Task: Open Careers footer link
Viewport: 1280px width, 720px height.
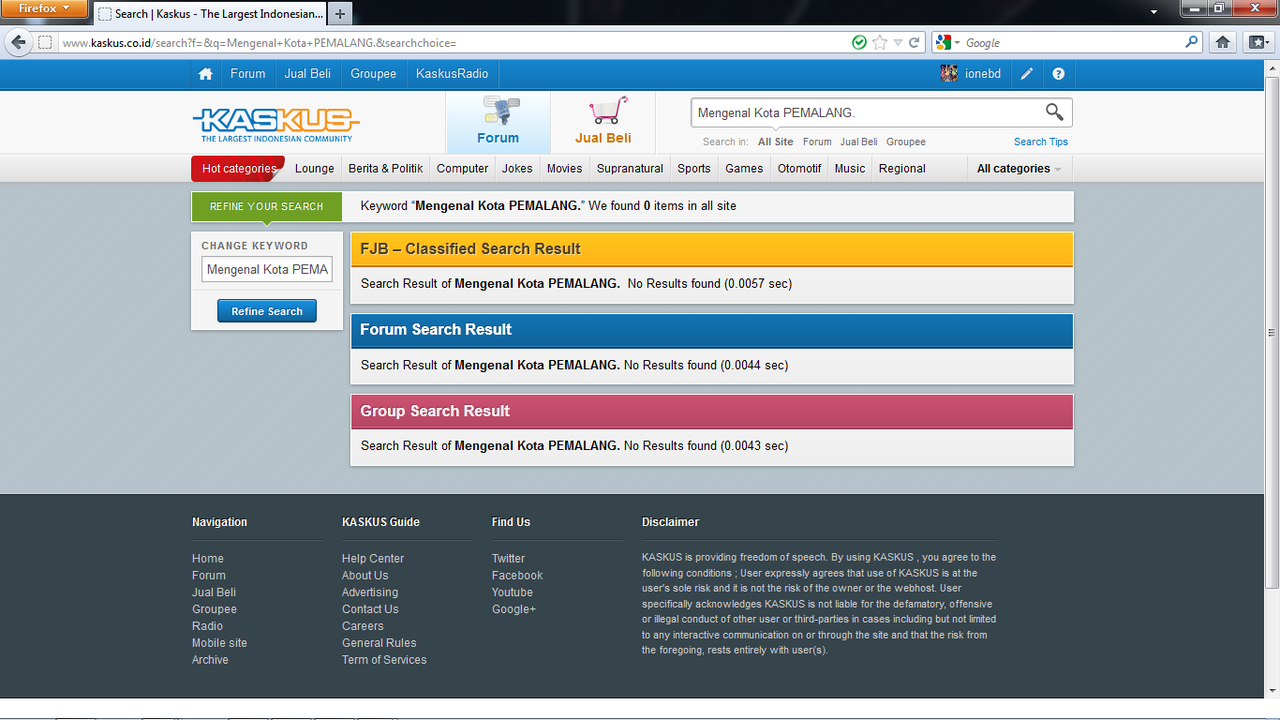Action: [363, 626]
